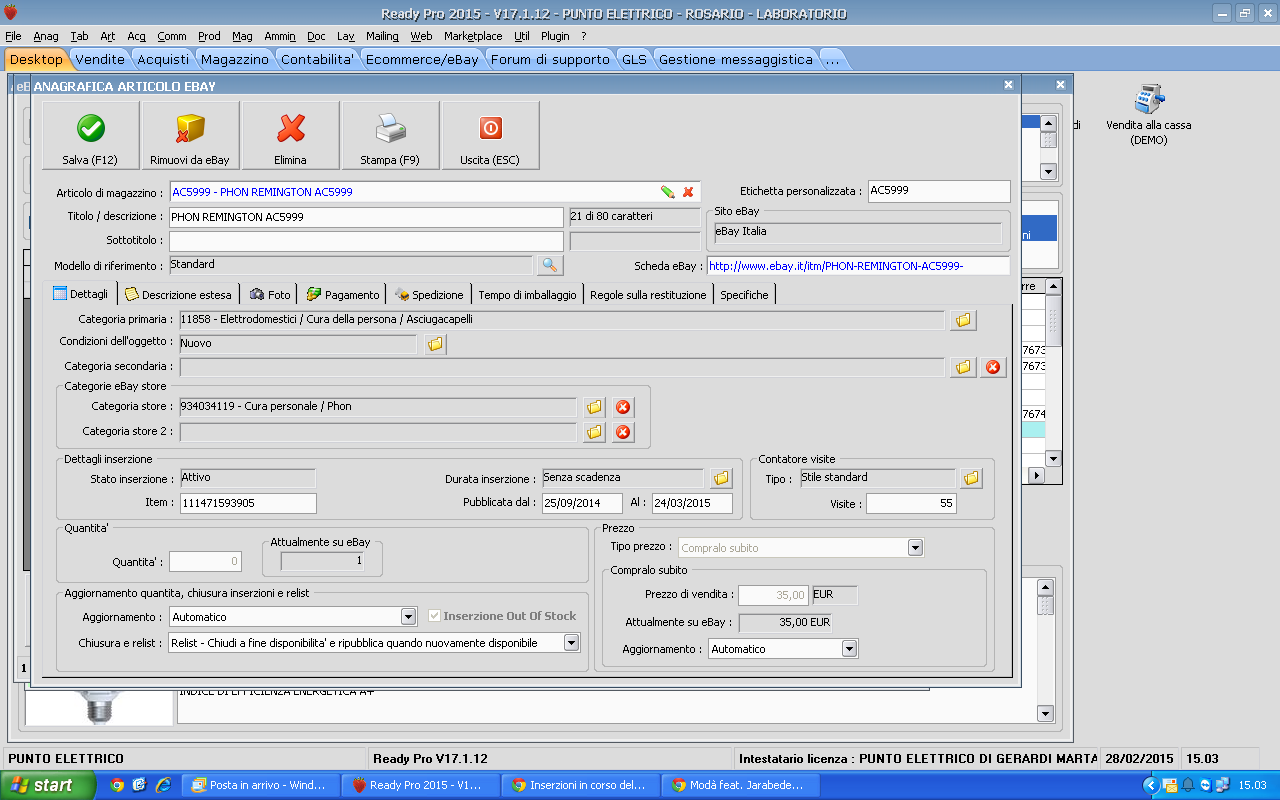Click red X clearing Articolo di magazzino
Screen dimensions: 1280x800
(688, 191)
